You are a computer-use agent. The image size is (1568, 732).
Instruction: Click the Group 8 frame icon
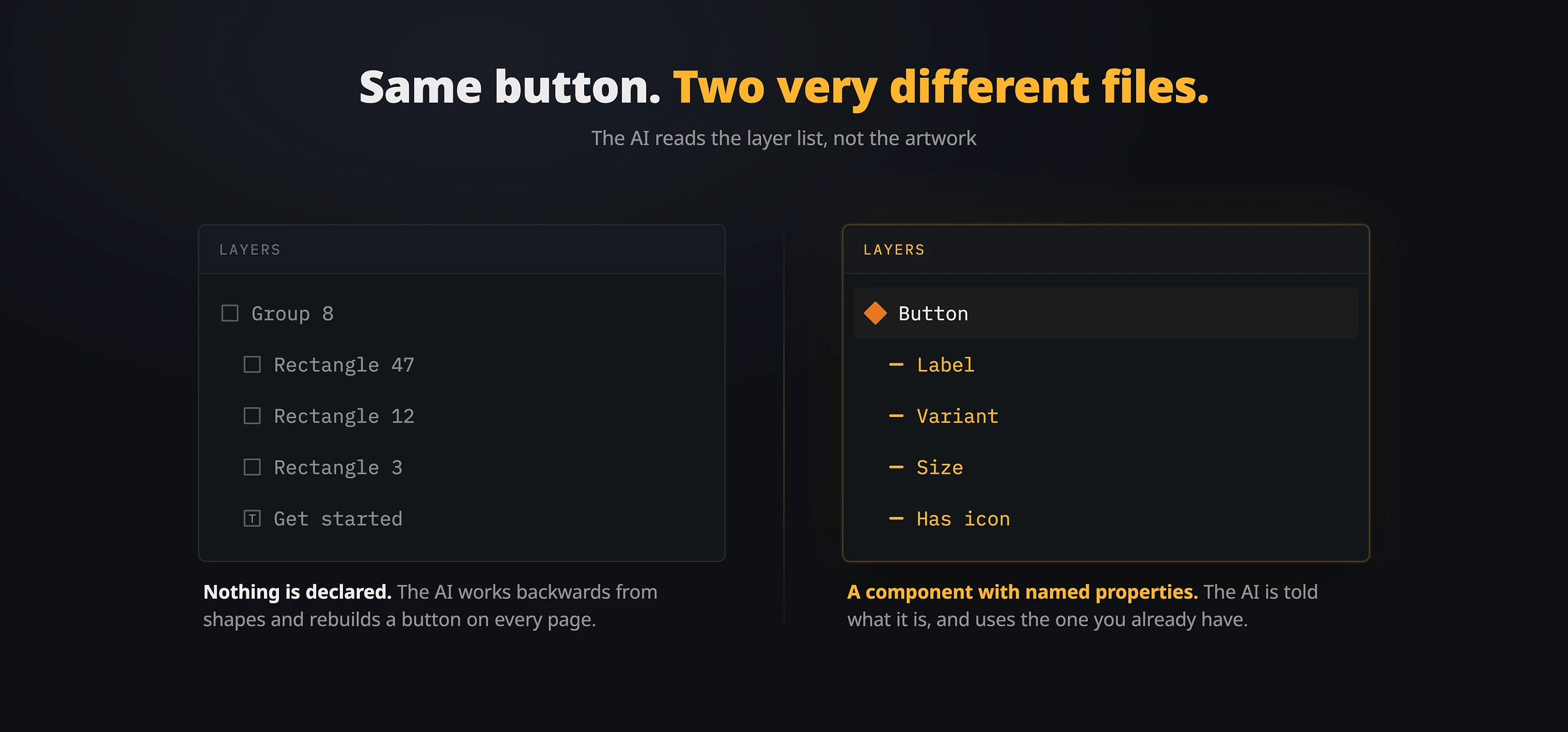click(x=230, y=313)
